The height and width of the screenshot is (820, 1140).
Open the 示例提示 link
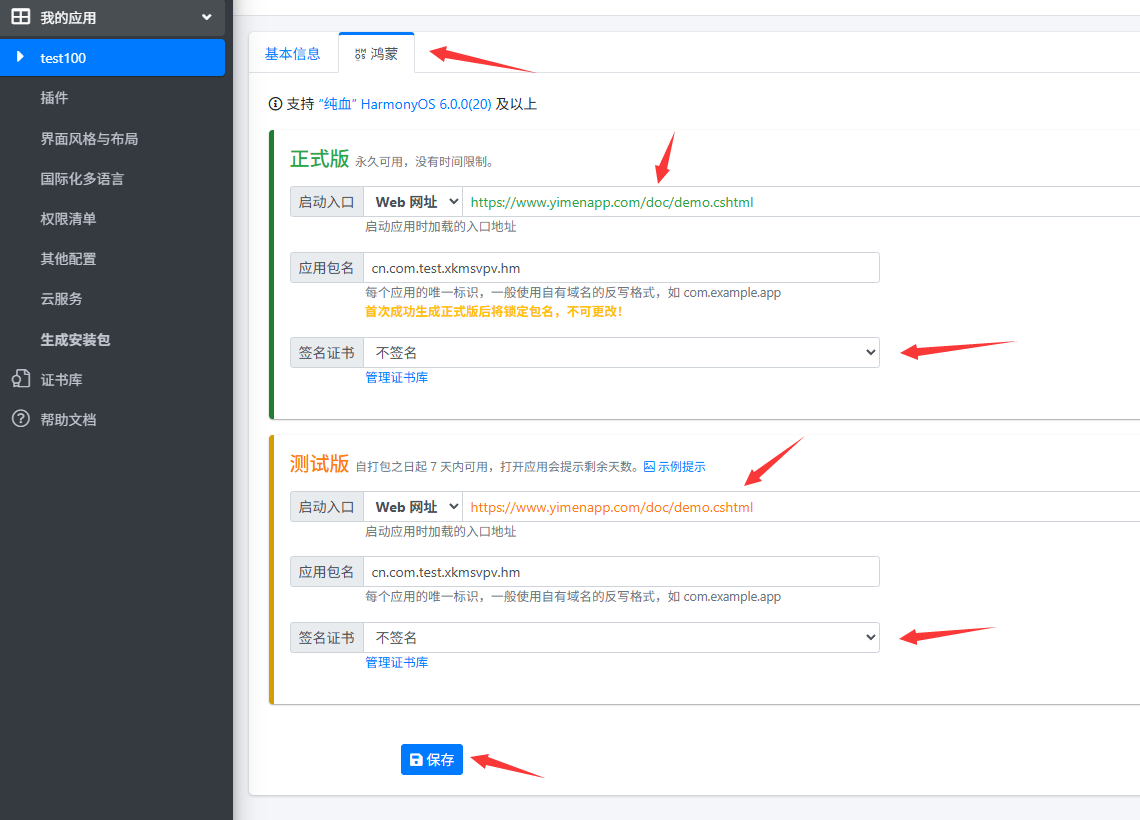point(681,467)
